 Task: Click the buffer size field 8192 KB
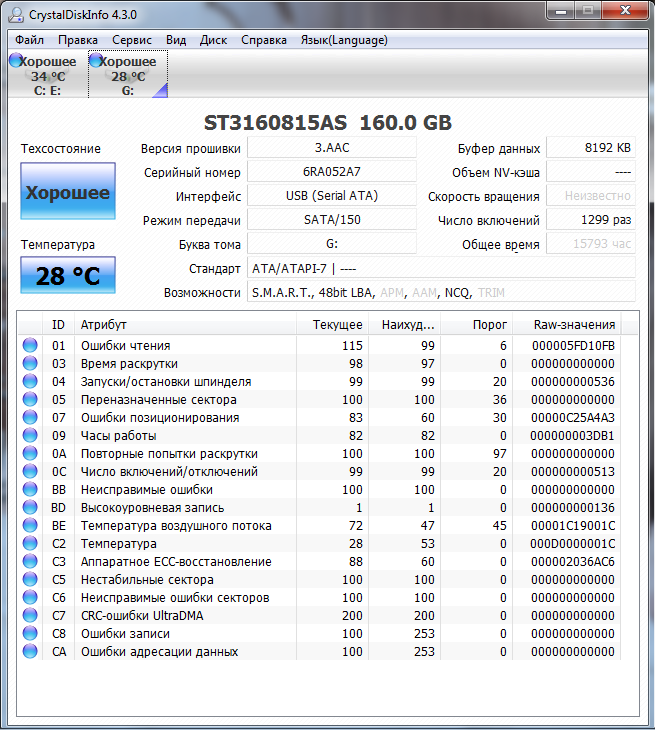[x=591, y=148]
